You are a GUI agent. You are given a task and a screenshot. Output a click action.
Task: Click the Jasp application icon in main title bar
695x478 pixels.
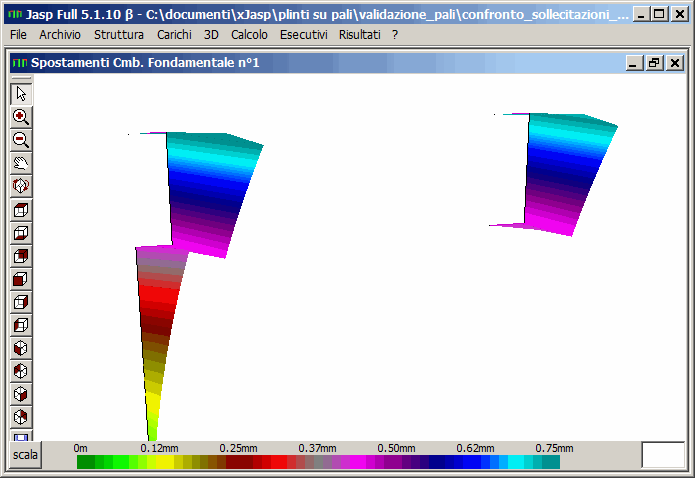tap(16, 14)
